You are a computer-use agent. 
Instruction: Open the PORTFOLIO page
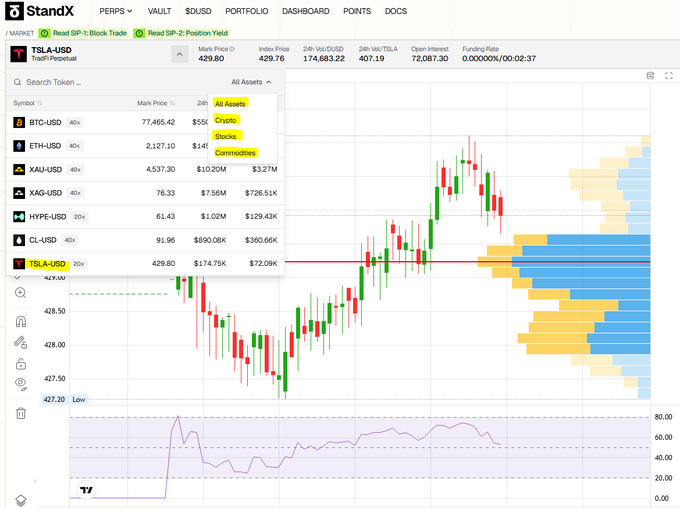(x=247, y=11)
